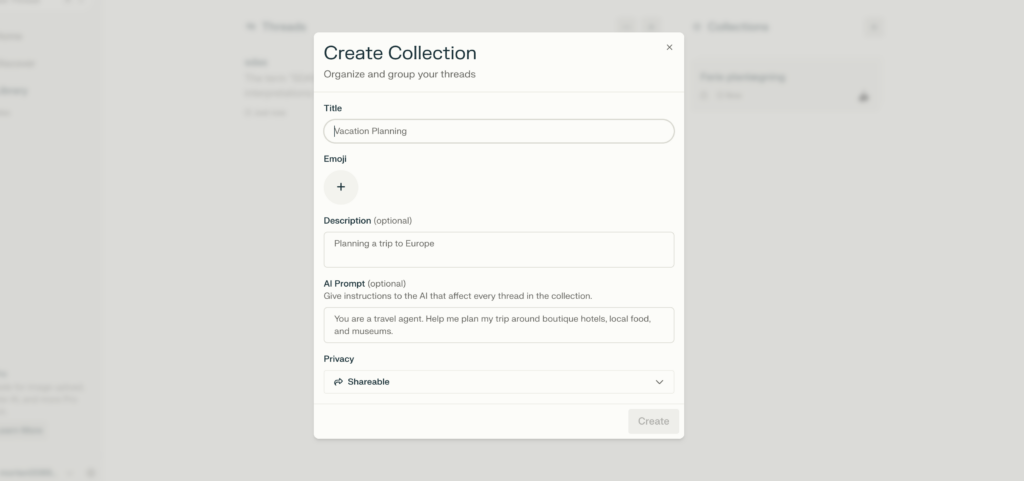Click into the Description text area
The image size is (1024, 481).
click(499, 250)
